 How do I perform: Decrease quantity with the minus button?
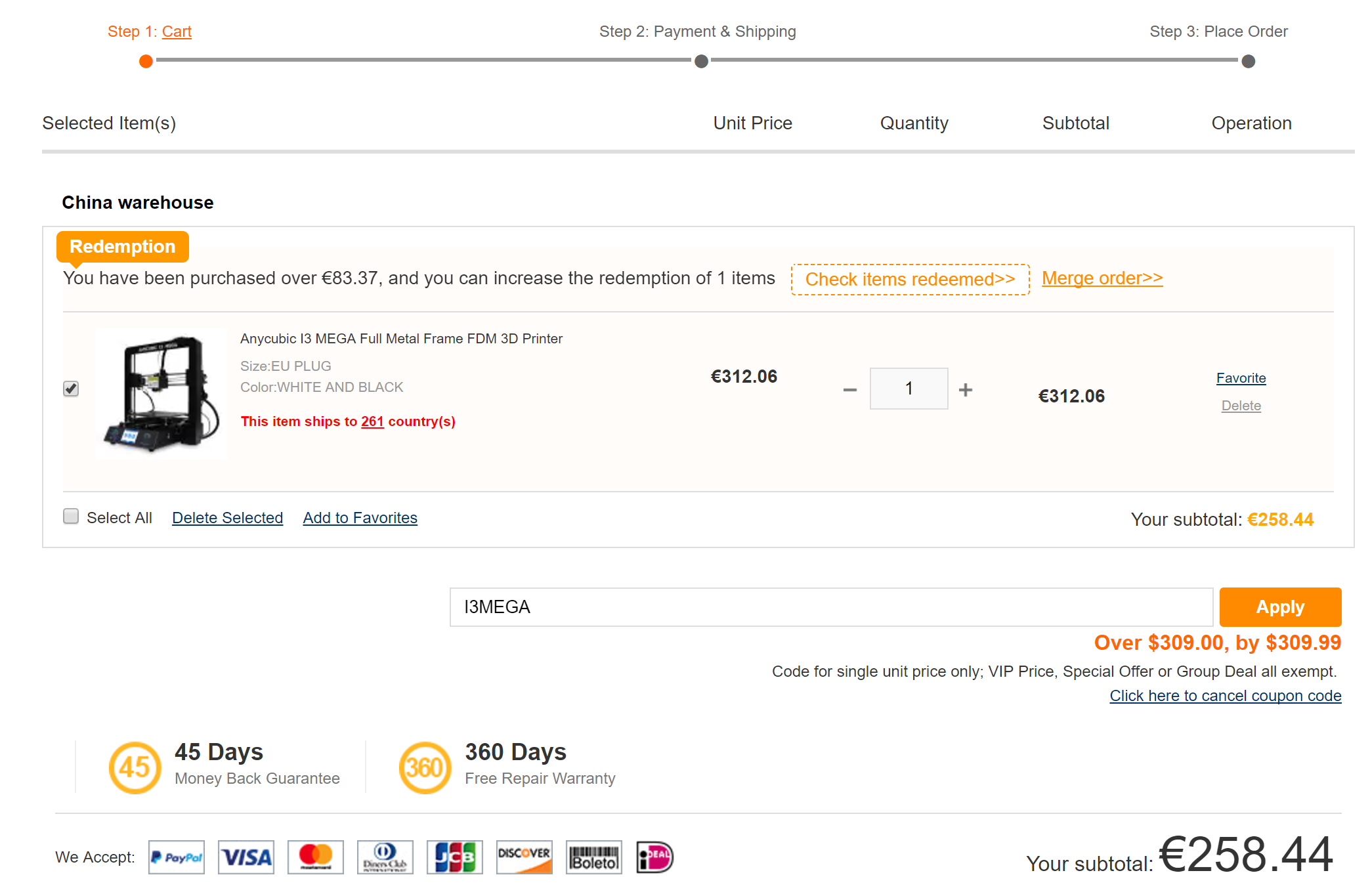(849, 389)
